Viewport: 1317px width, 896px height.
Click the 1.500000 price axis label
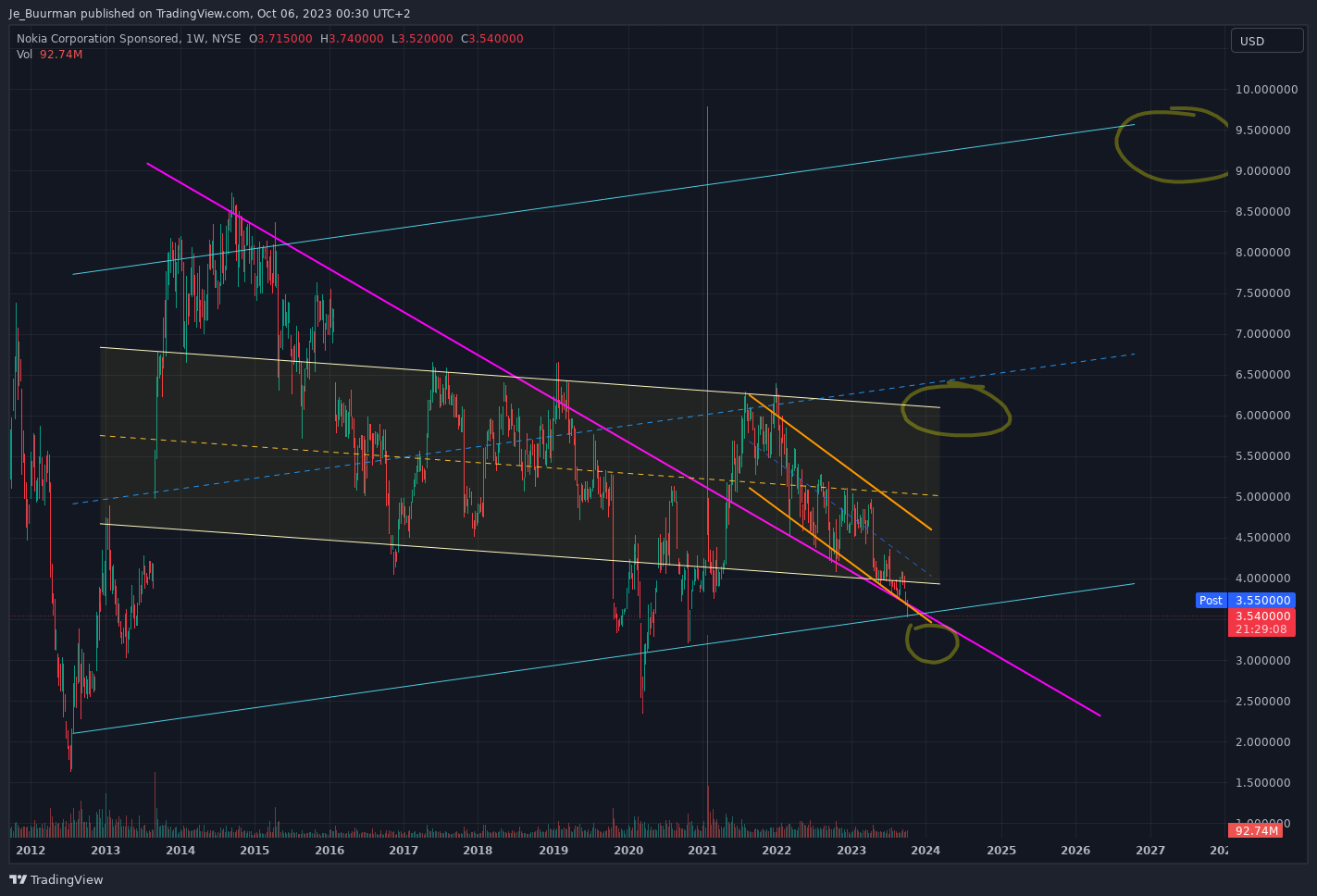(x=1262, y=782)
